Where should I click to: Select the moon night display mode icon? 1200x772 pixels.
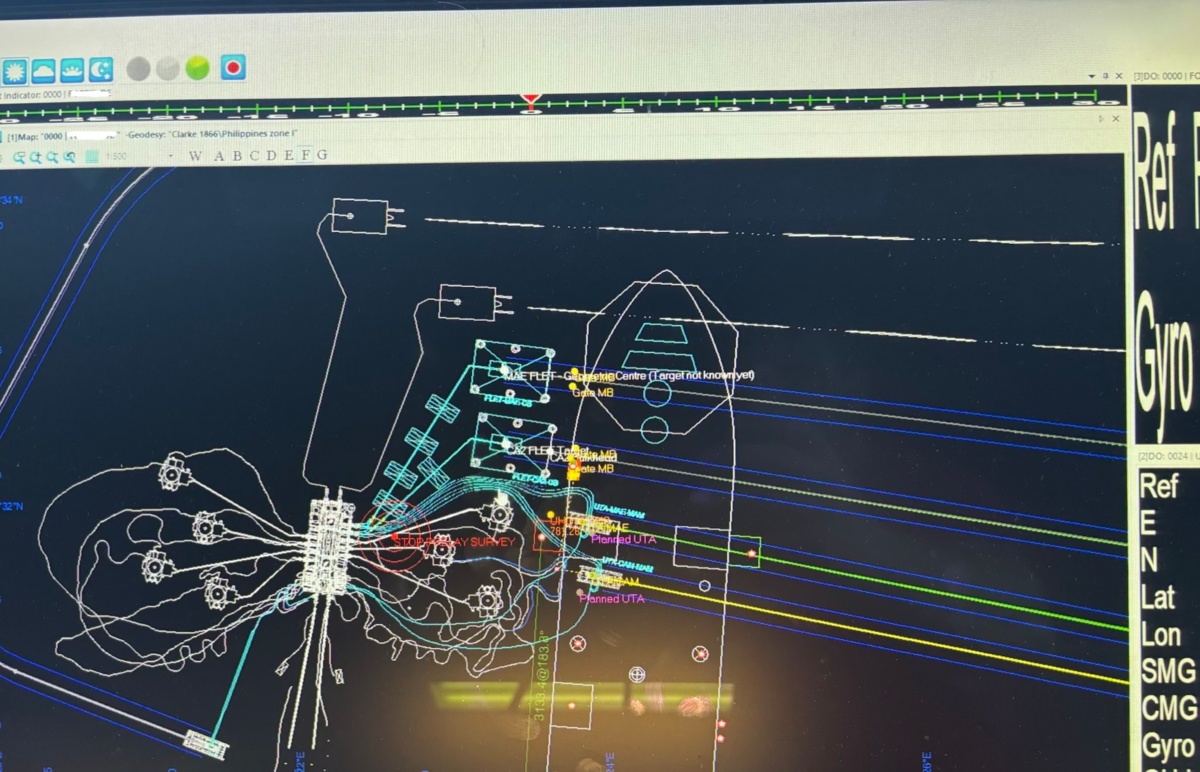[100, 69]
